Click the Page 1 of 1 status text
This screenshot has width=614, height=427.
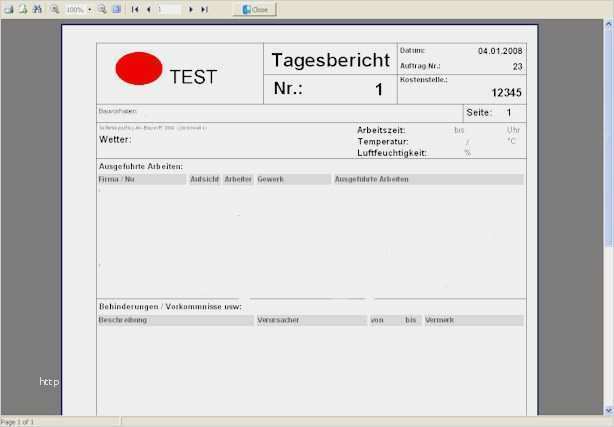(17, 422)
